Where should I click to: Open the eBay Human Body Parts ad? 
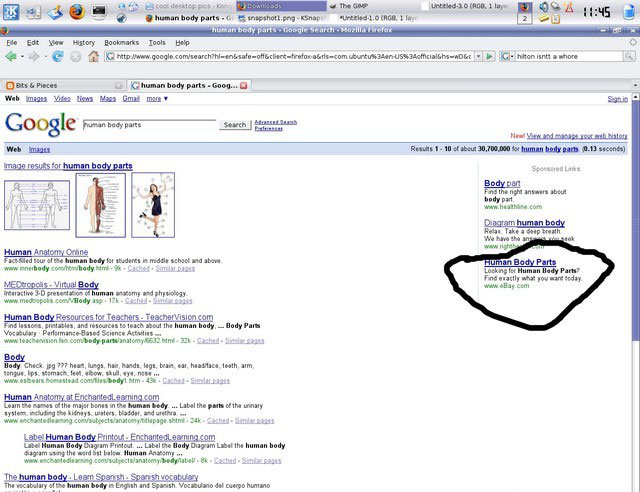point(520,262)
